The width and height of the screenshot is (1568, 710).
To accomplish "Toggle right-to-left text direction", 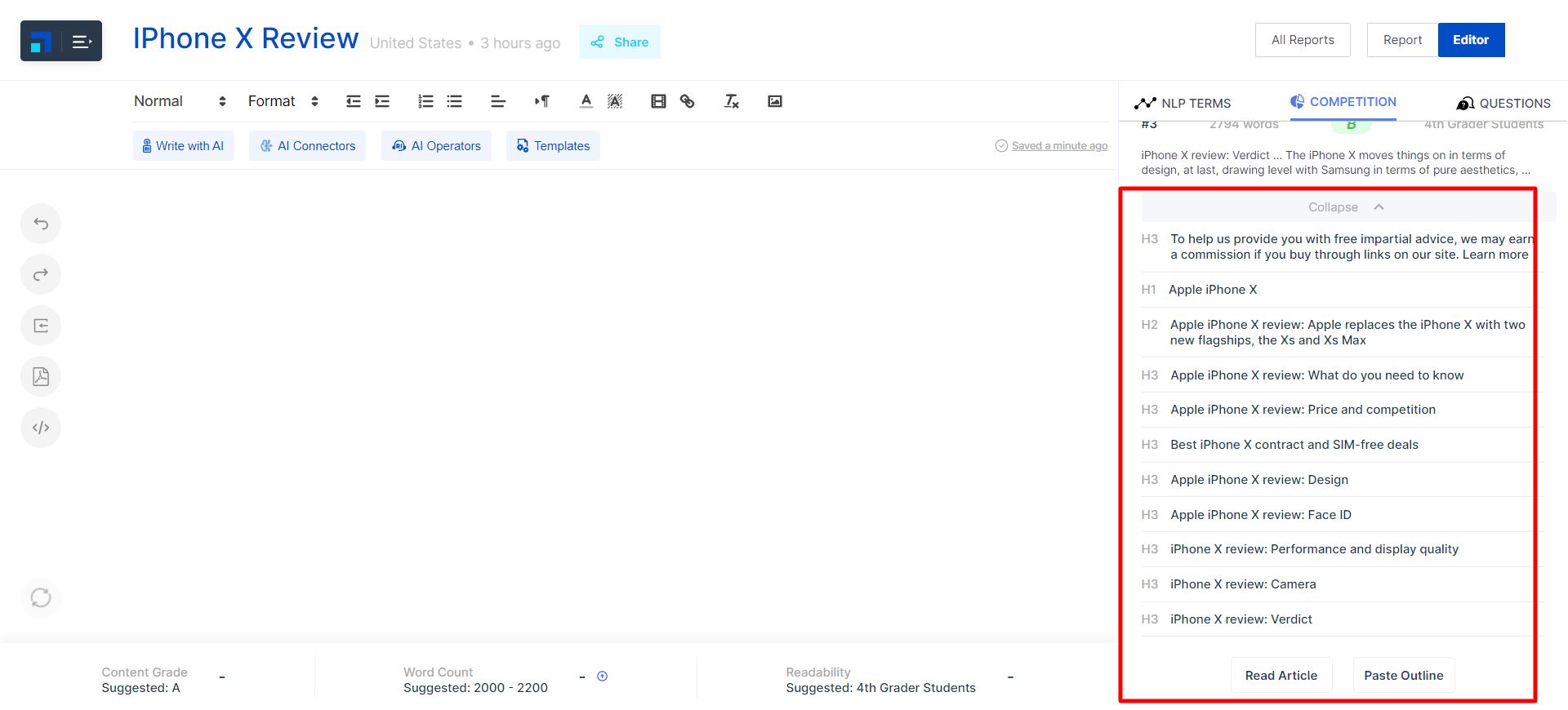I will coord(542,101).
